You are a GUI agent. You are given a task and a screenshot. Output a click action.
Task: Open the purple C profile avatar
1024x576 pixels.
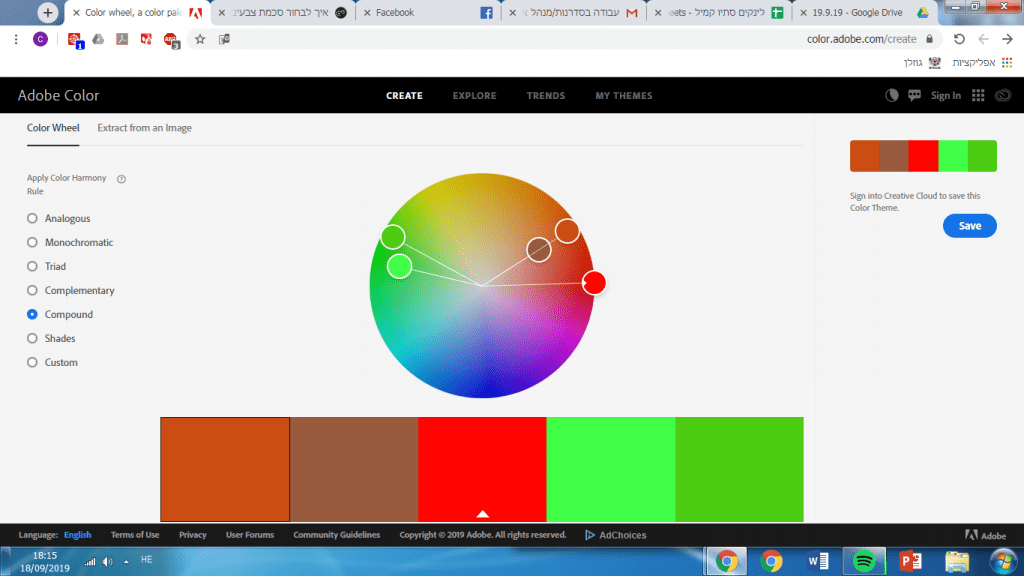coord(40,39)
